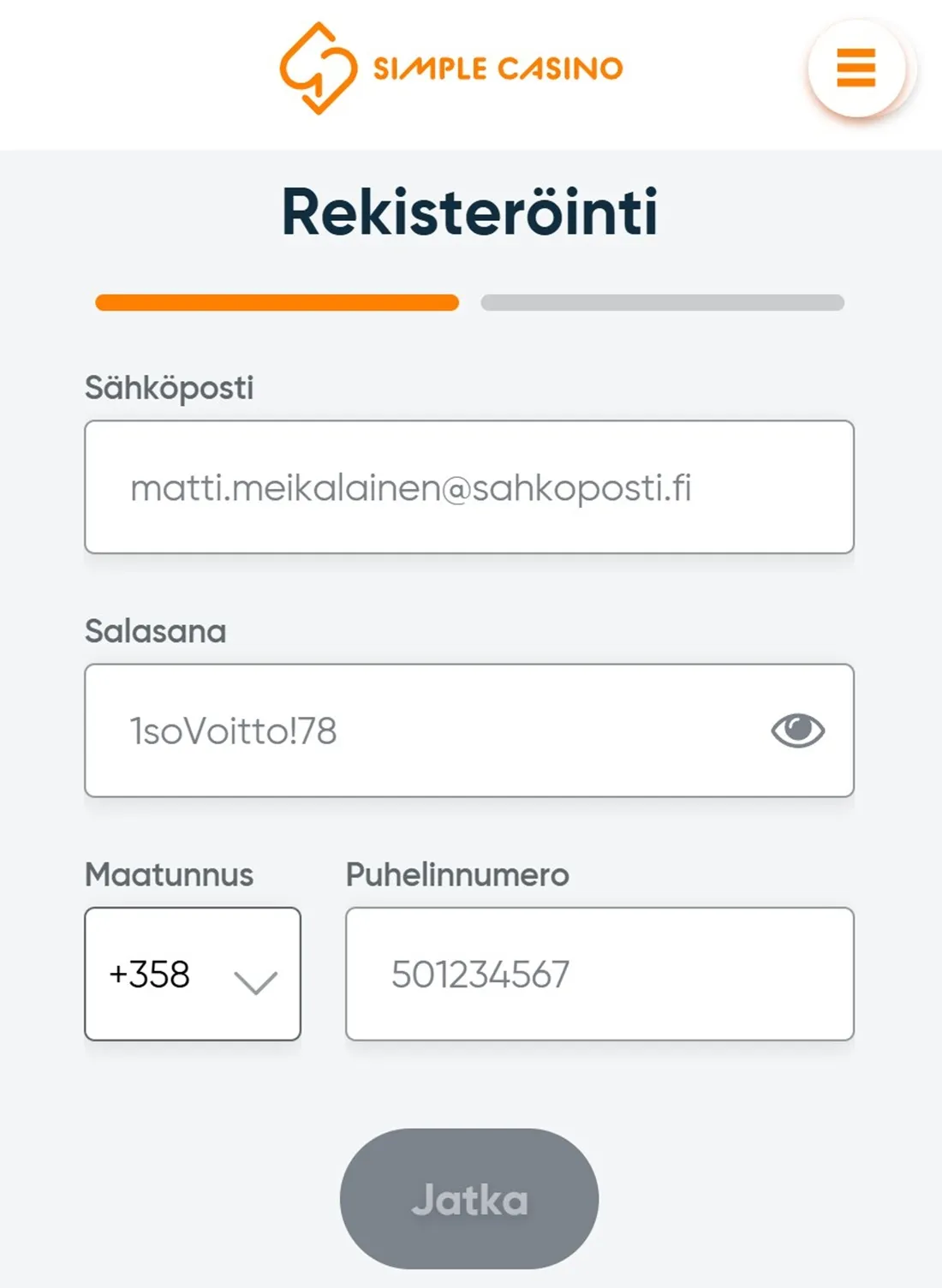Viewport: 942px width, 1288px height.
Task: Click the orange progress bar segment
Action: click(x=276, y=301)
